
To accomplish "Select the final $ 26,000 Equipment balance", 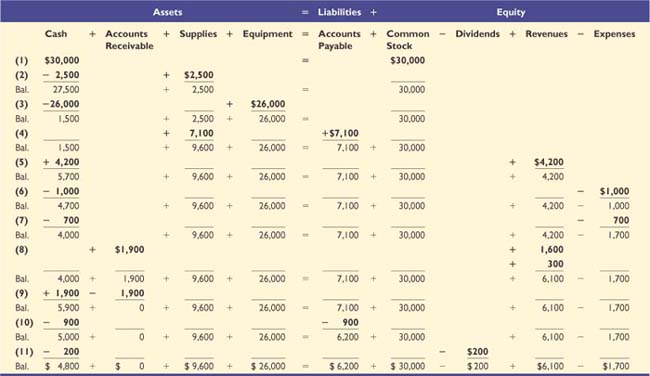I will 268,366.
